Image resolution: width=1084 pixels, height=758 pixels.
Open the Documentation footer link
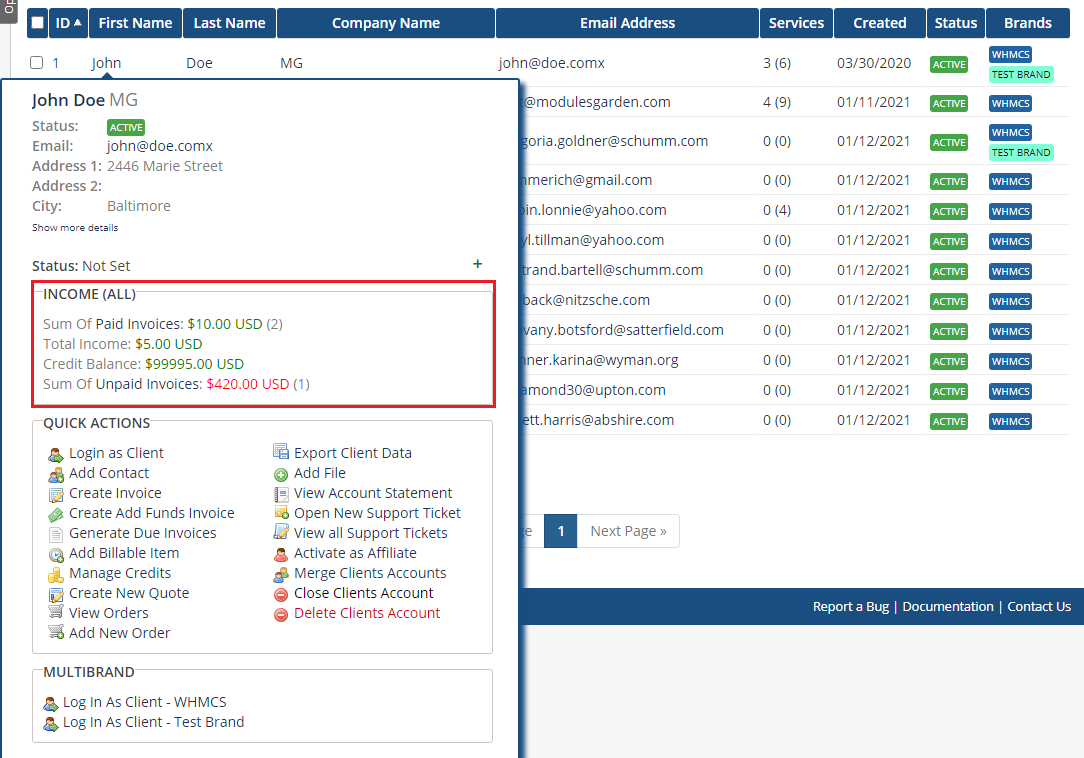pyautogui.click(x=948, y=607)
